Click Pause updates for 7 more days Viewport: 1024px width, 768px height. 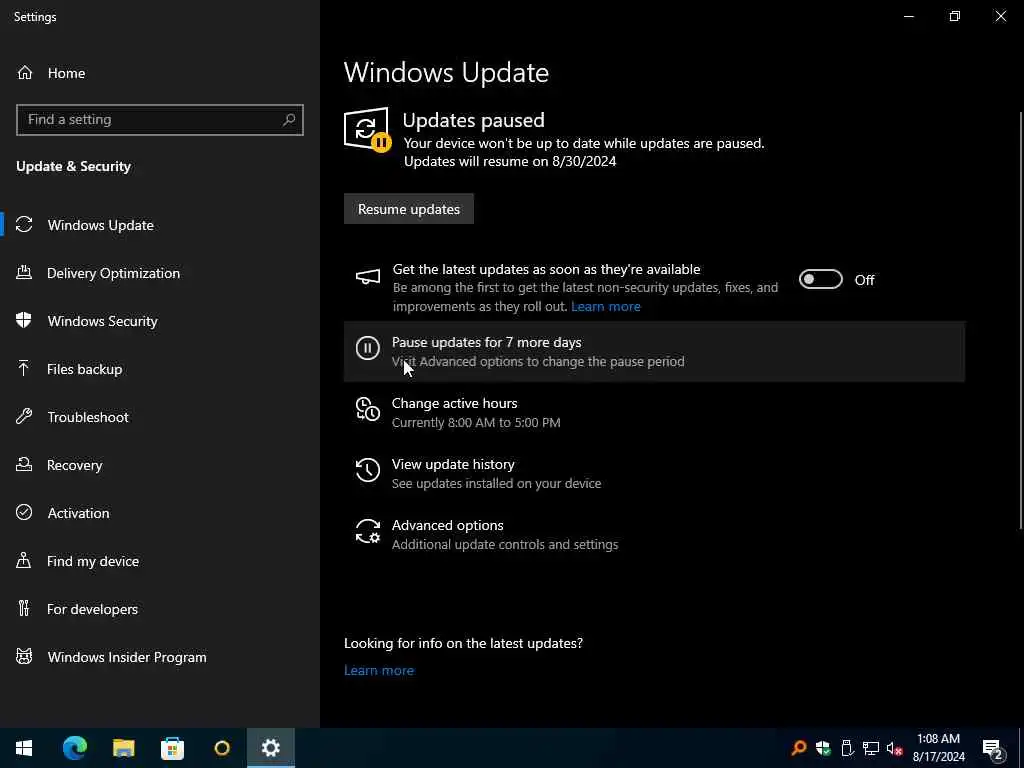[x=654, y=351]
